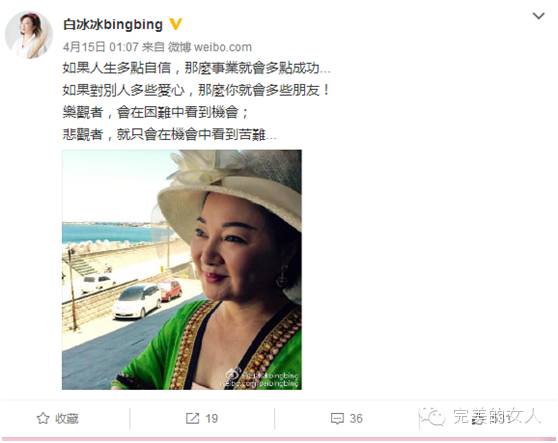The height and width of the screenshot is (443, 558).
Task: Click the gold verified V badge
Action: (x=175, y=24)
